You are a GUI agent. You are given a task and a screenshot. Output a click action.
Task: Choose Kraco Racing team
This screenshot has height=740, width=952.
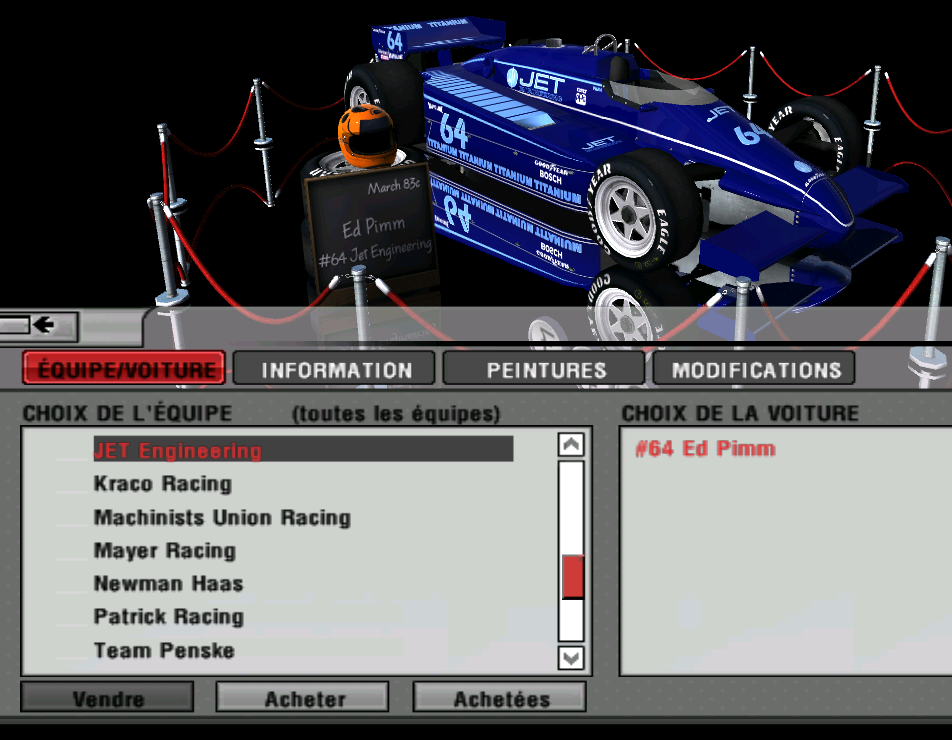point(163,484)
